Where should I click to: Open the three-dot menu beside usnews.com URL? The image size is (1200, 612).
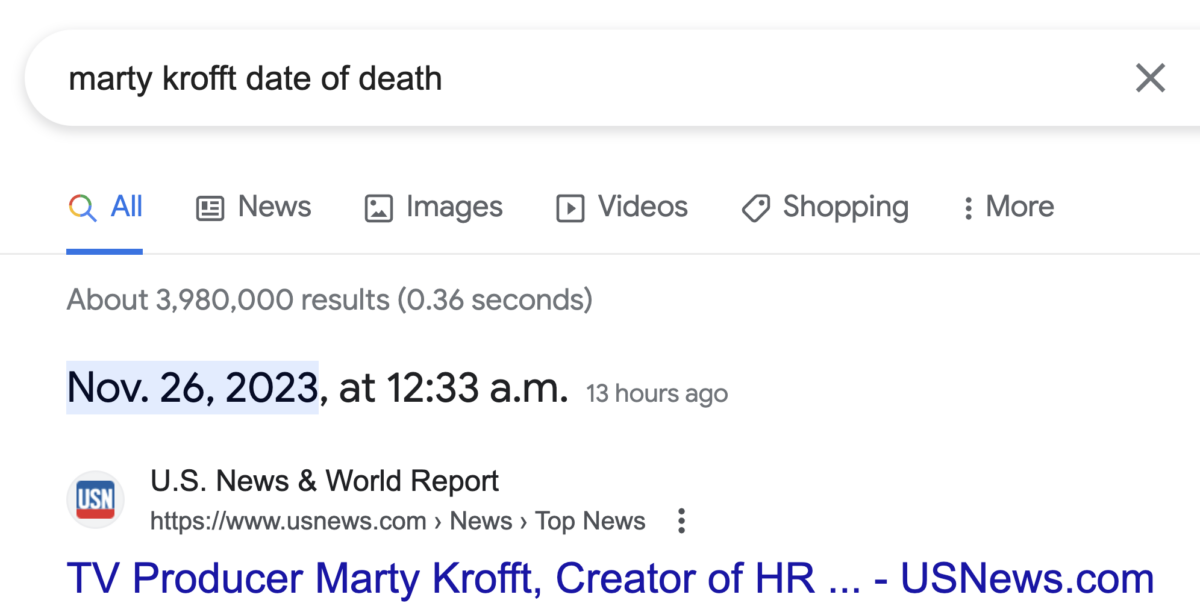point(681,521)
